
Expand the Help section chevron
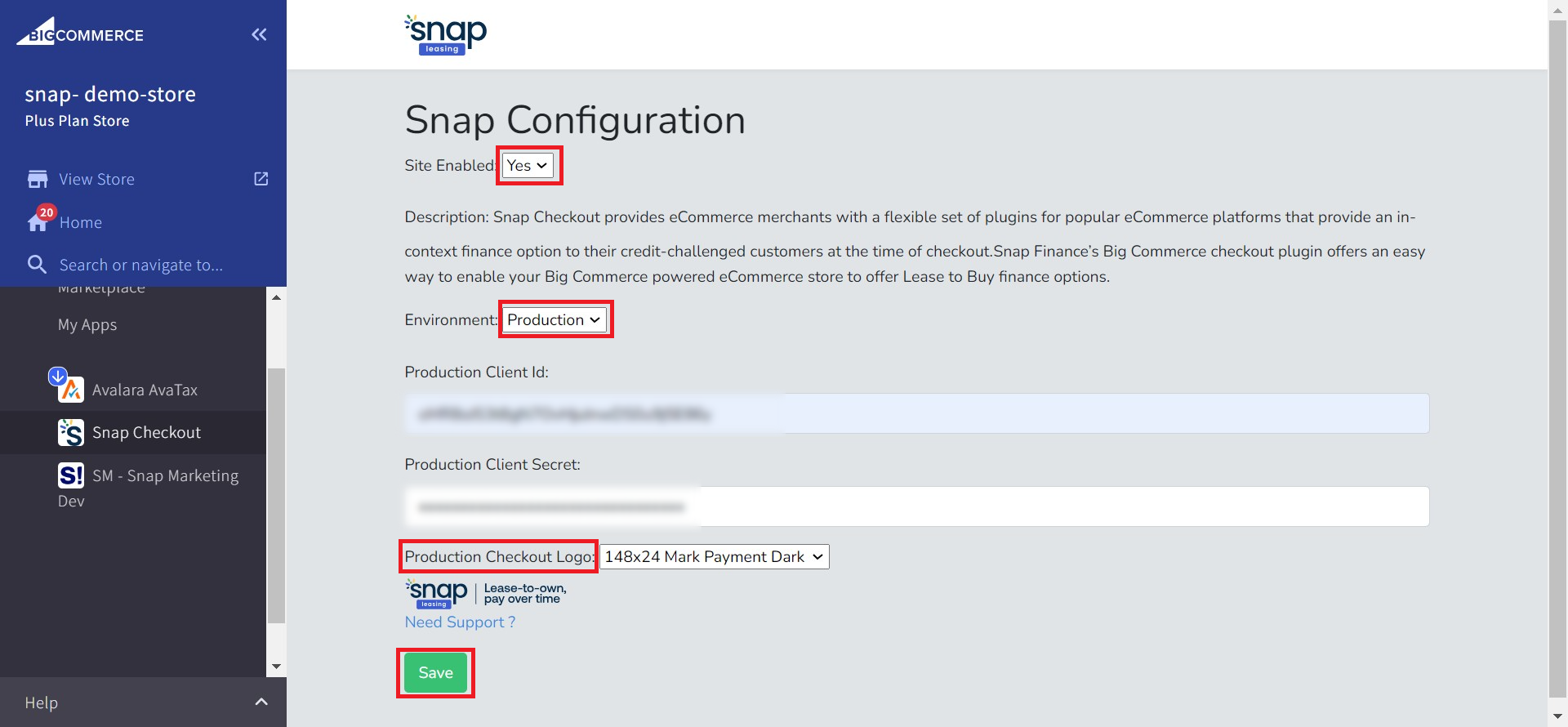261,702
